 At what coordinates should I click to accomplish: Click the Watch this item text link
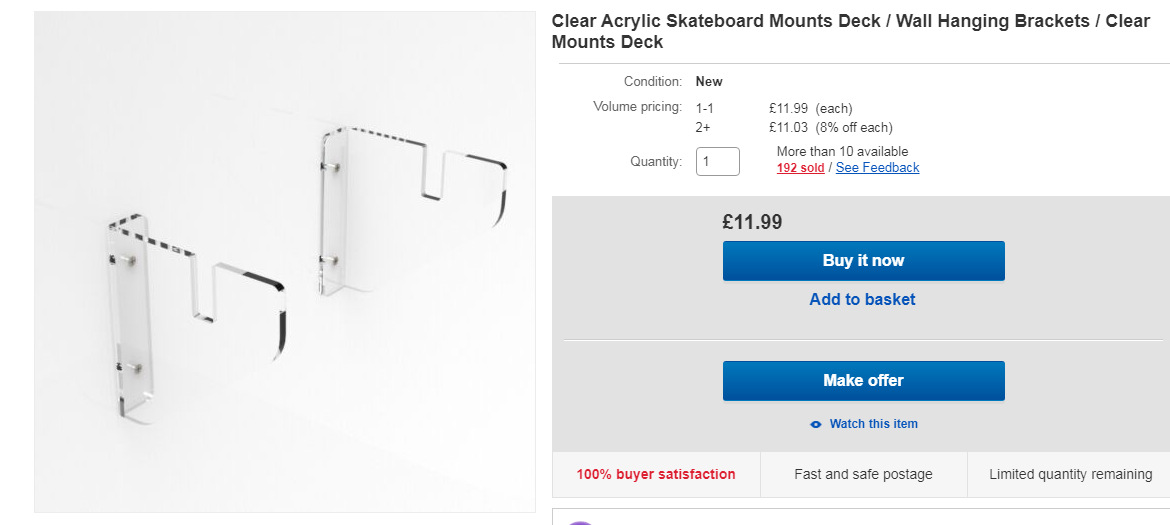pos(873,424)
